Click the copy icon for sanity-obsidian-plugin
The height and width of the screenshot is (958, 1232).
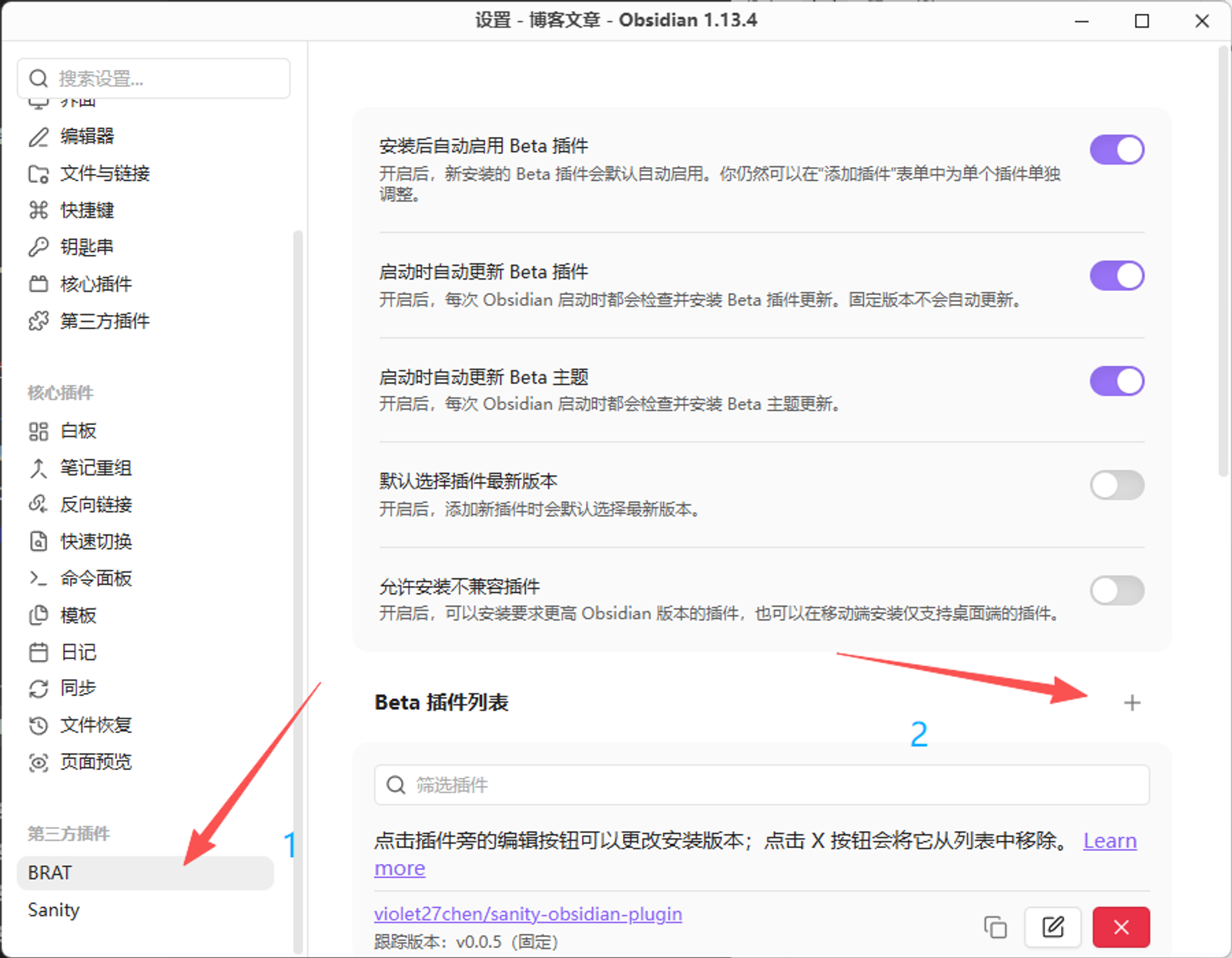coord(995,926)
